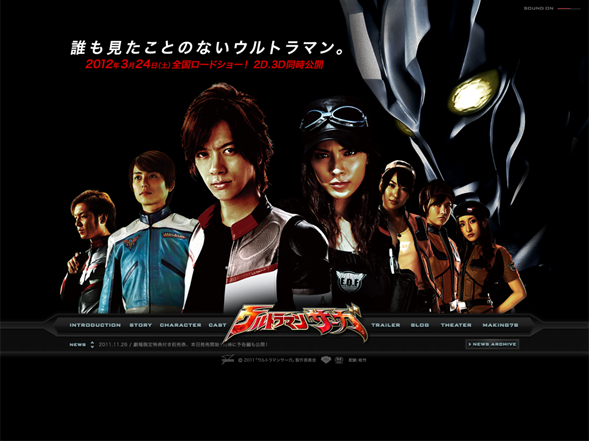Screen dimensions: 590x442
Task: Click the NEWS label
Action: 78,345
